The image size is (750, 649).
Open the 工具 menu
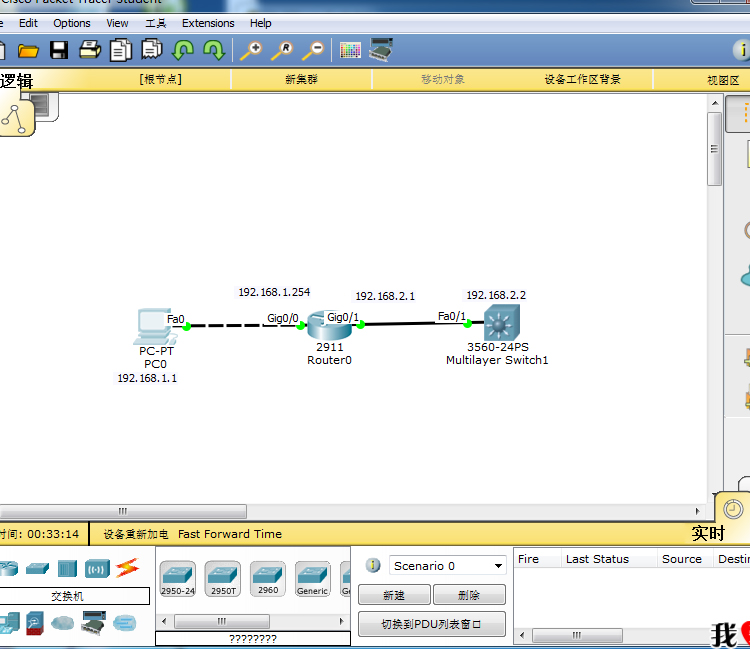pyautogui.click(x=155, y=23)
